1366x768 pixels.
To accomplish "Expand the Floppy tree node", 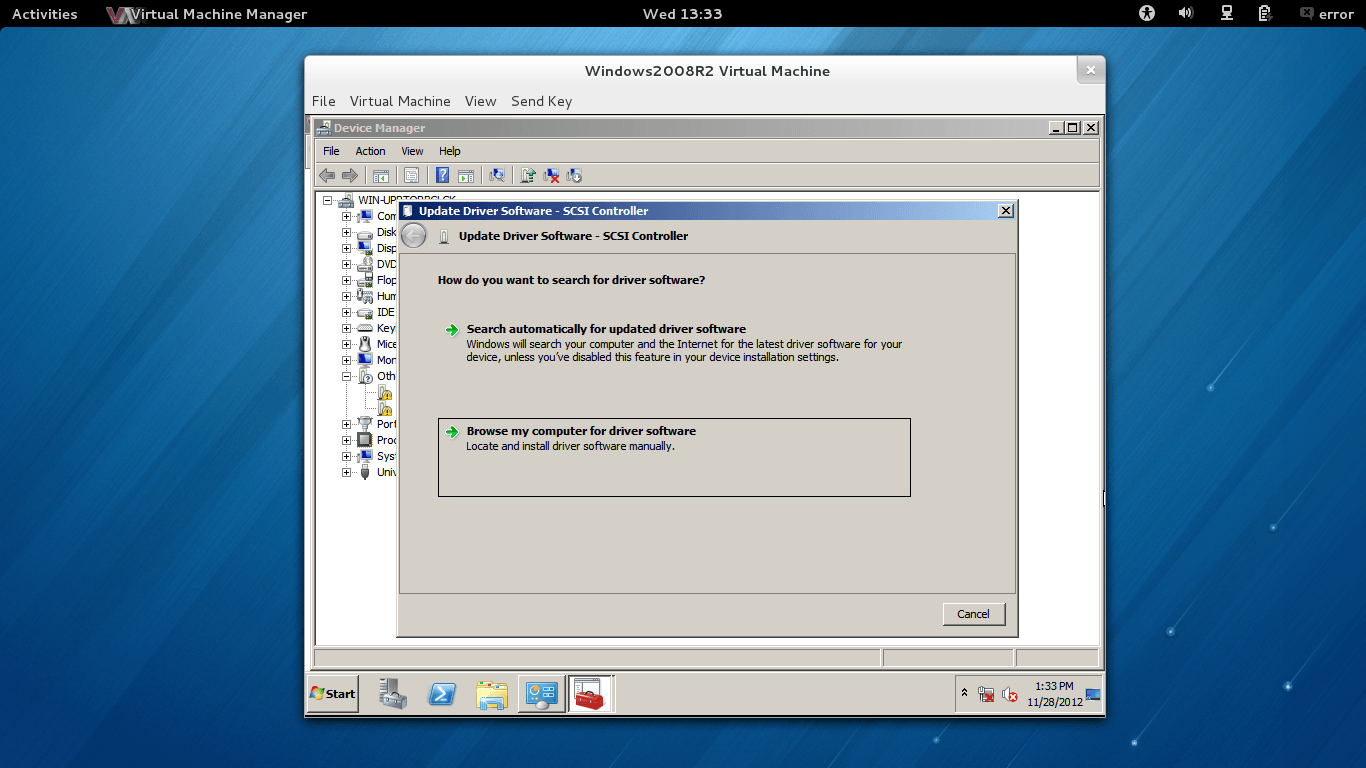I will pyautogui.click(x=347, y=280).
